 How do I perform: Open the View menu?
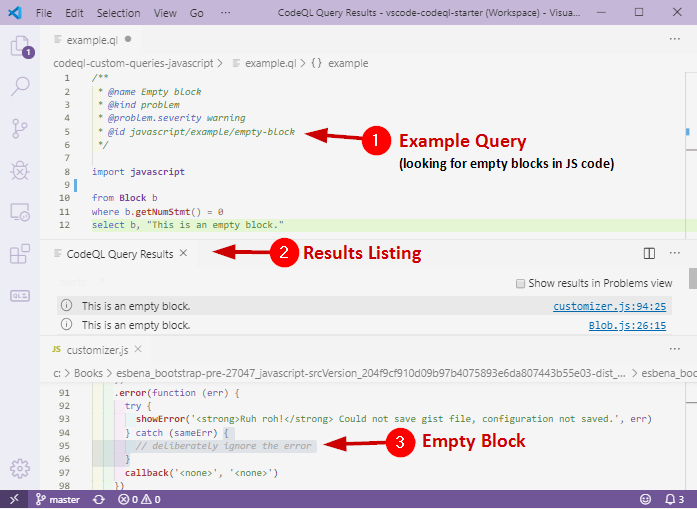(165, 13)
